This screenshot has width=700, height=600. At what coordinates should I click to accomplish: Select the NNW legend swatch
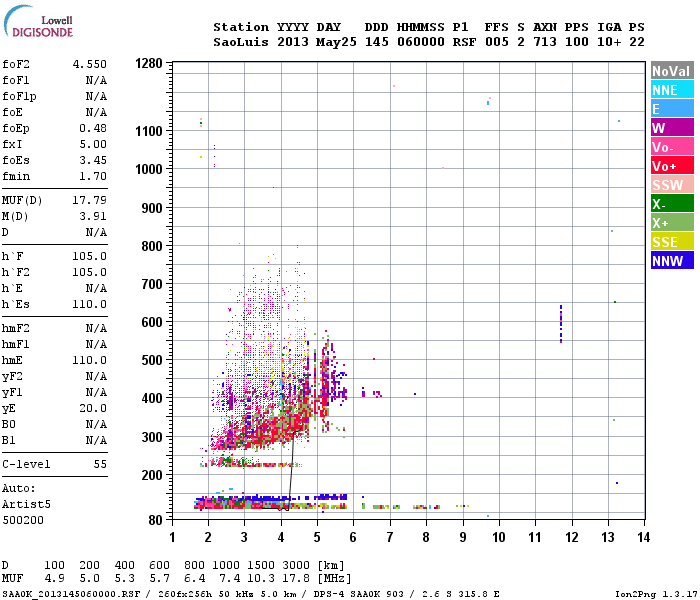tap(672, 260)
